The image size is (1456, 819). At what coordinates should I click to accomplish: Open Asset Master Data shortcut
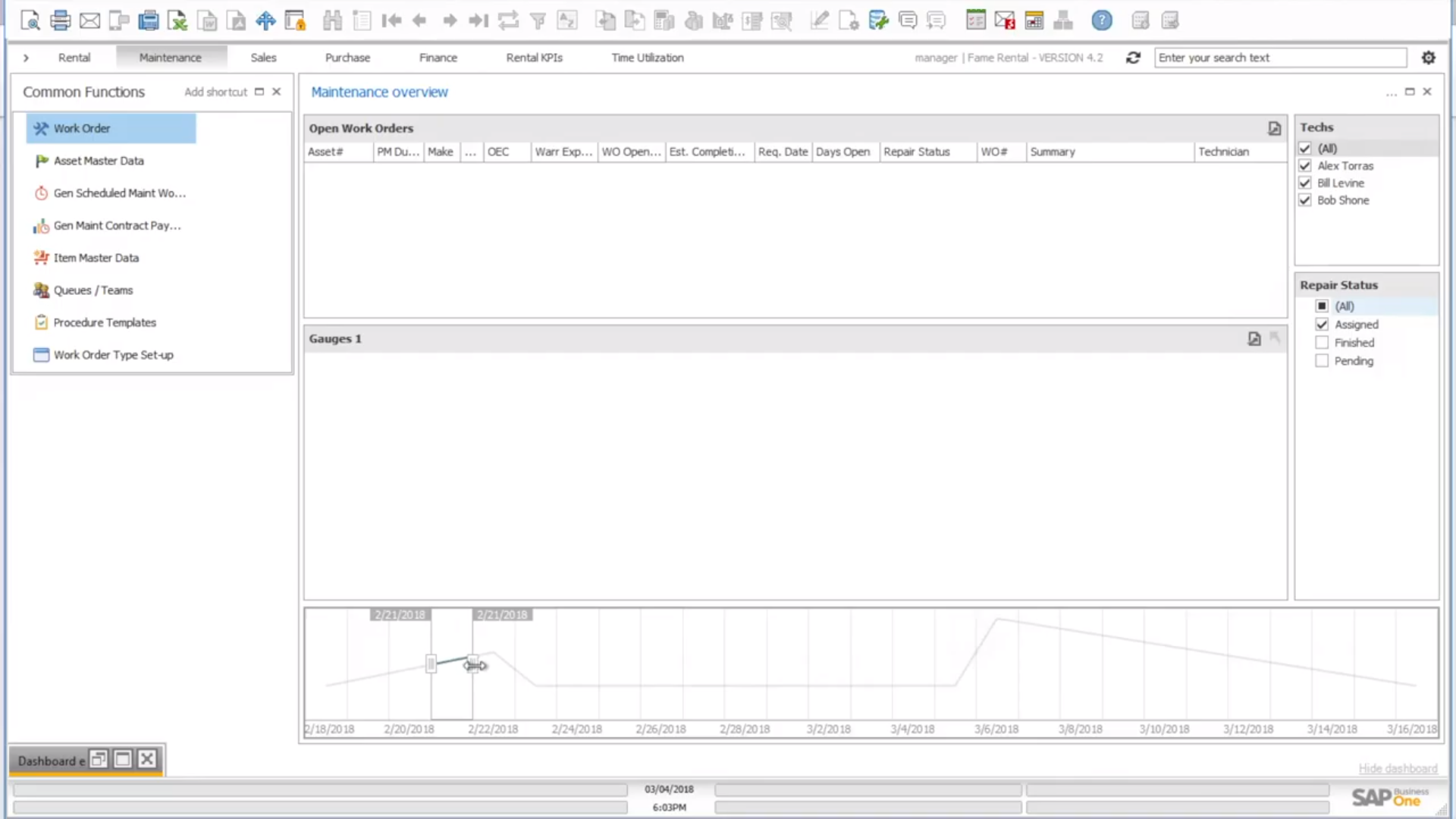(99, 161)
